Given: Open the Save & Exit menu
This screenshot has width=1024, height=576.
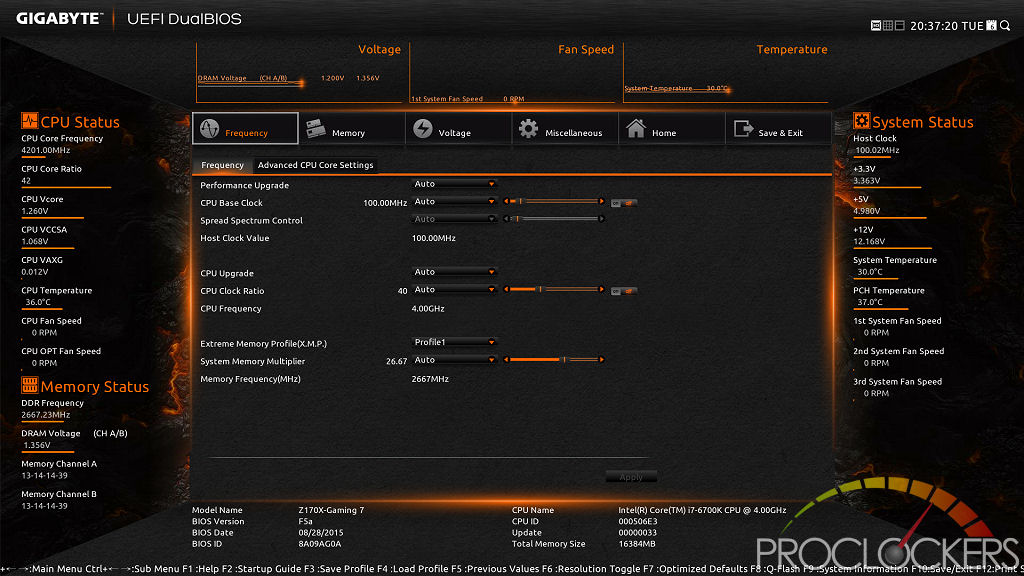Looking at the screenshot, I should [x=778, y=129].
